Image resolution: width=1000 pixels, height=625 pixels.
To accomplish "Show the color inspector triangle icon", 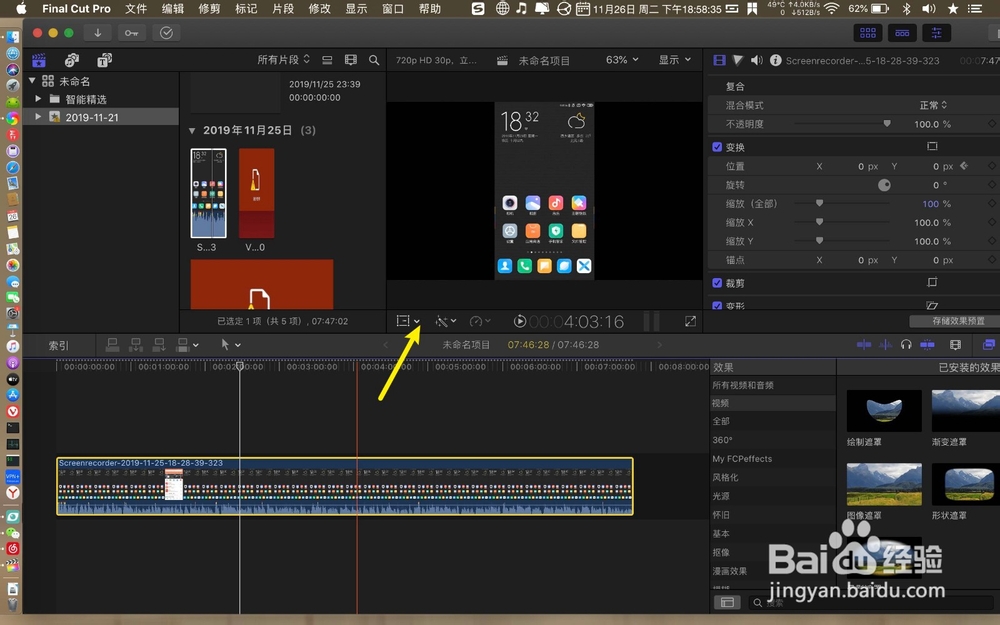I will coord(738,60).
